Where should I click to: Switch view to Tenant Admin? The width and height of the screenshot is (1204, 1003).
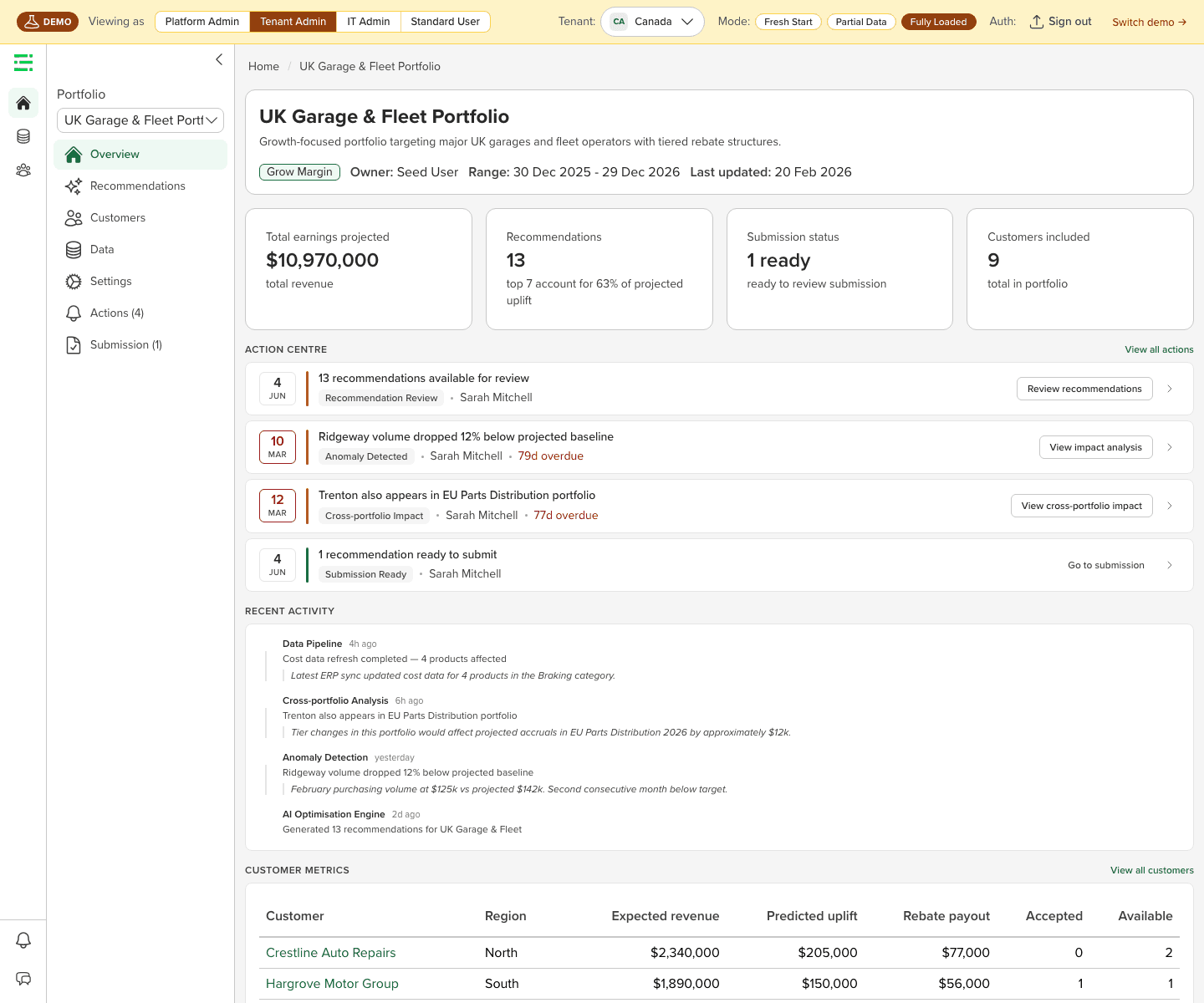[x=293, y=22]
